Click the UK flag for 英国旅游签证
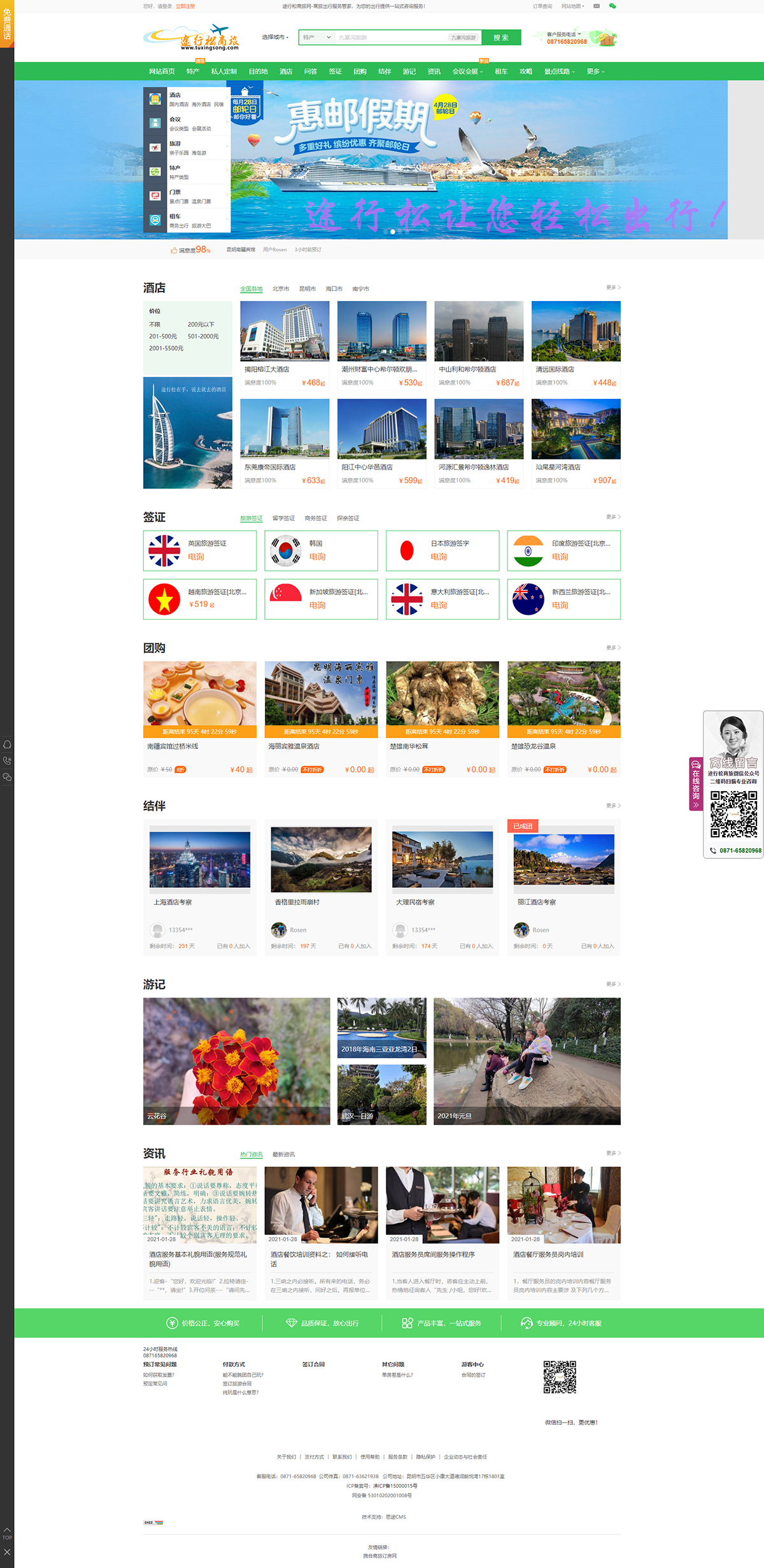The image size is (764, 1568). tap(164, 550)
